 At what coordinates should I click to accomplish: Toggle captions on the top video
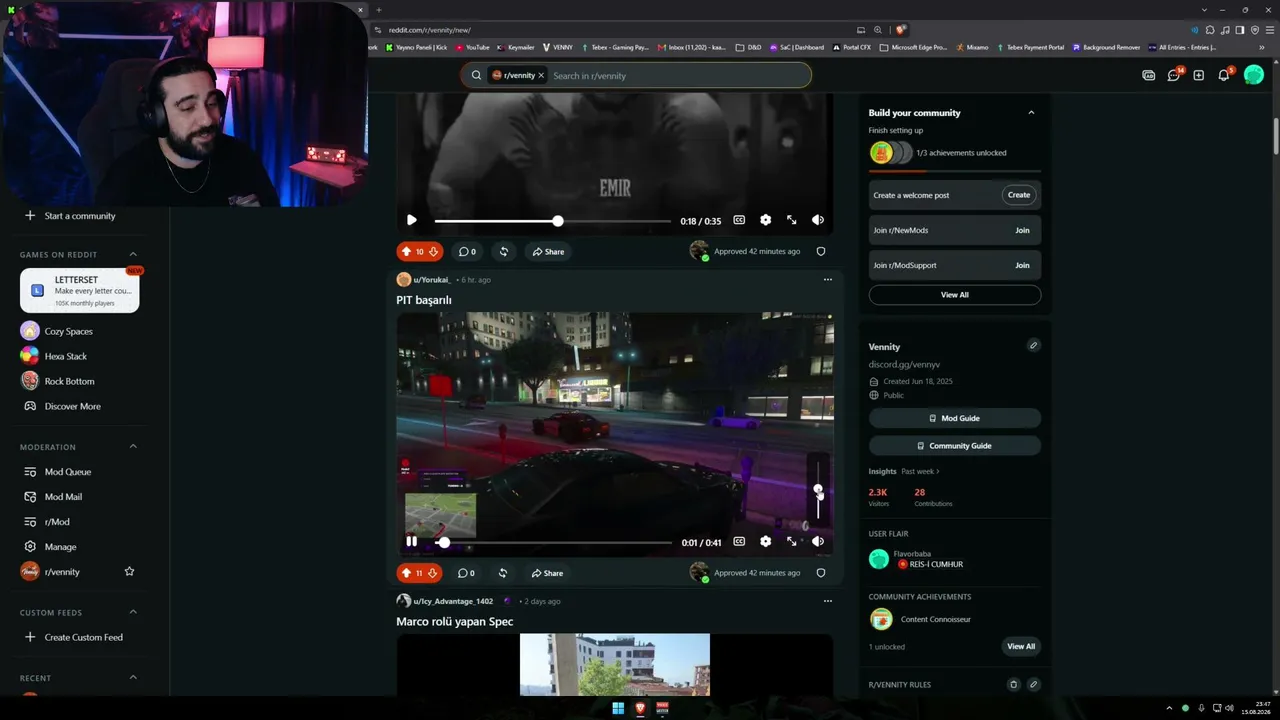(739, 220)
